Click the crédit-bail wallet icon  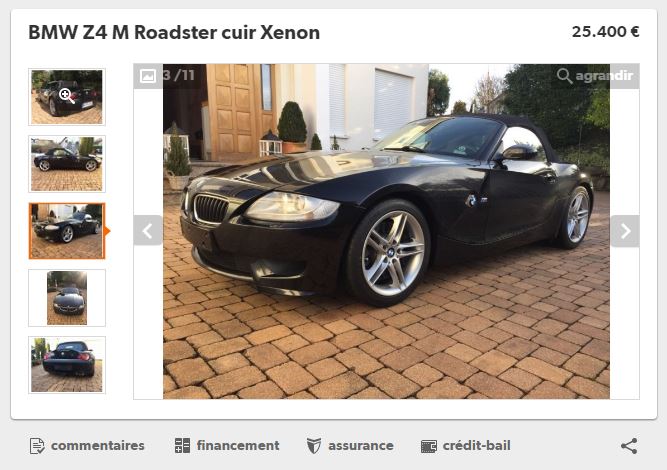coord(429,446)
